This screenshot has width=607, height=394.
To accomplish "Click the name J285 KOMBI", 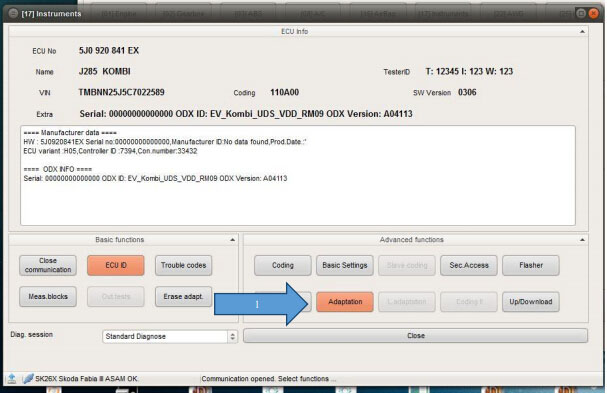I will pyautogui.click(x=105, y=72).
